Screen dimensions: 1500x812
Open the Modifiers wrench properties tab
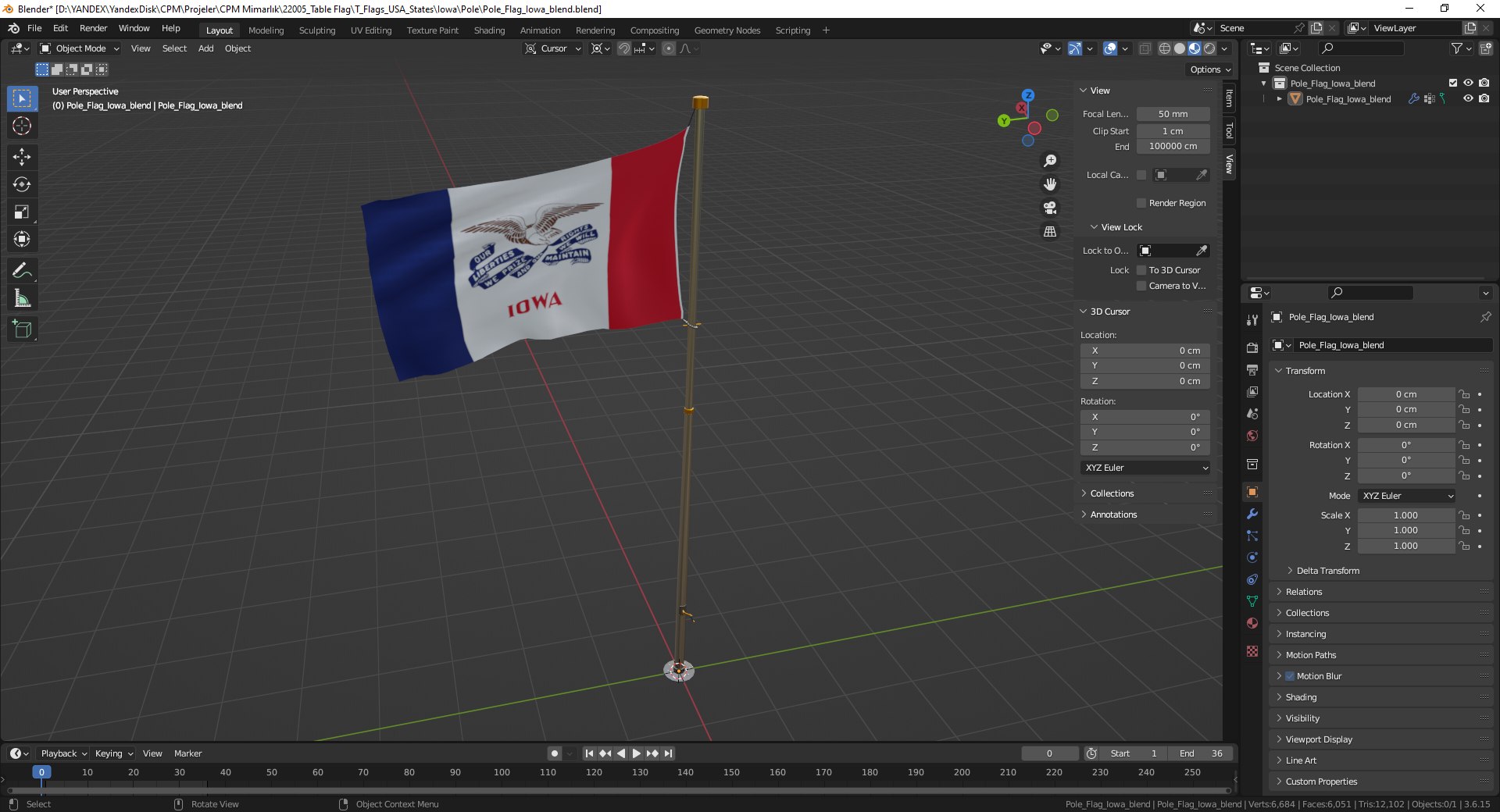(1252, 514)
